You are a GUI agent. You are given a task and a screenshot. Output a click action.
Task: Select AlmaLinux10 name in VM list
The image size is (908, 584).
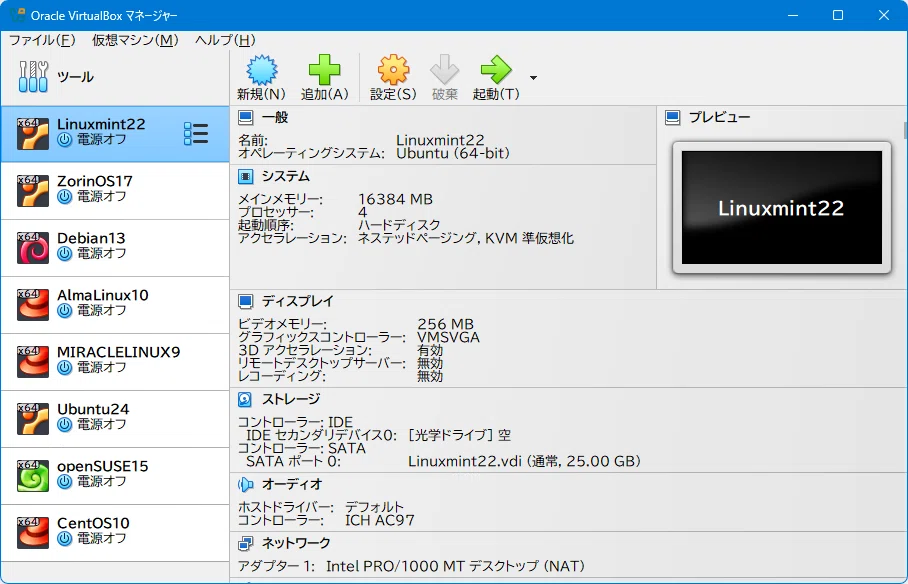pos(102,295)
